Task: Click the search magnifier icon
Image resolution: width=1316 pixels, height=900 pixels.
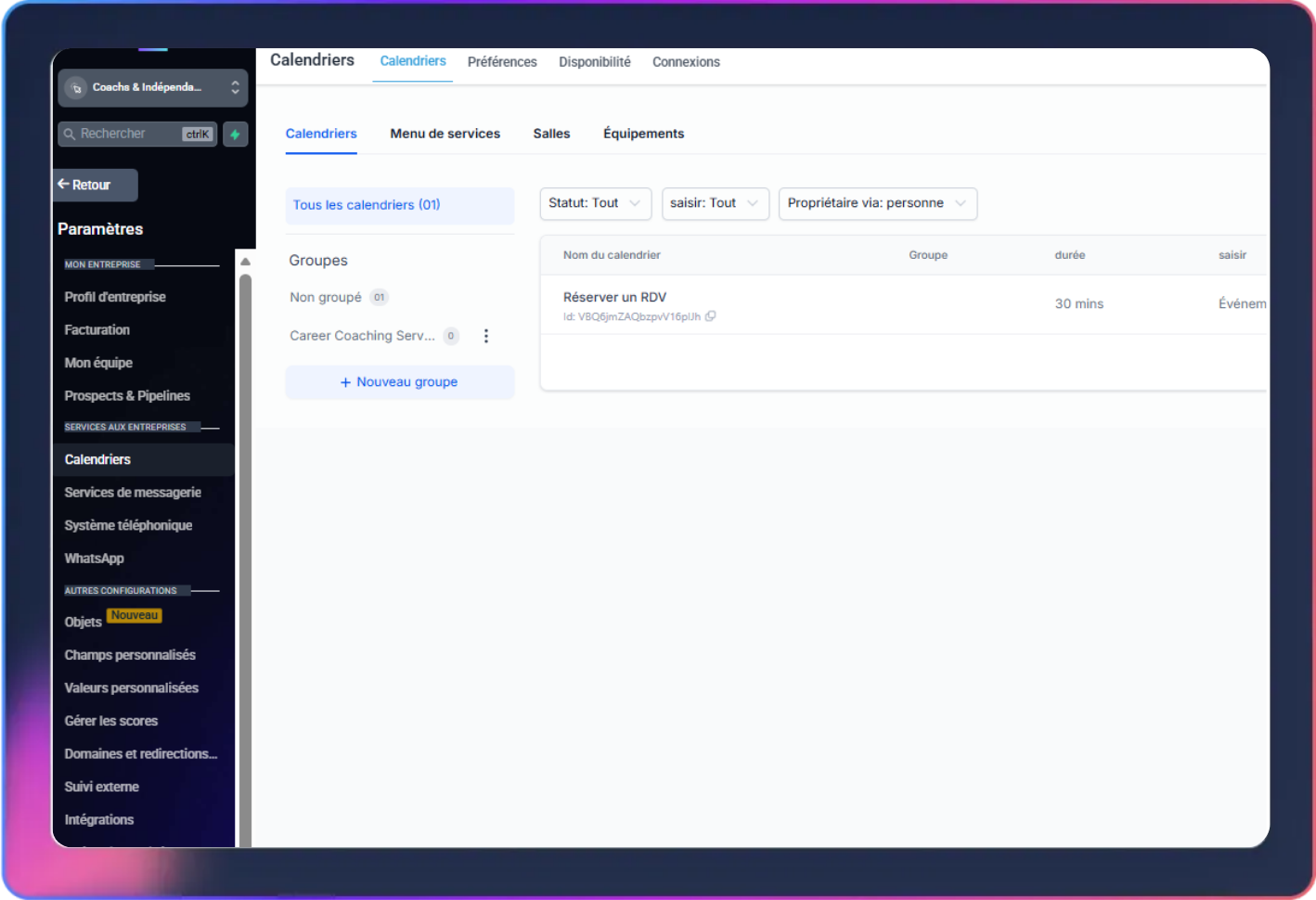Action: [x=70, y=135]
